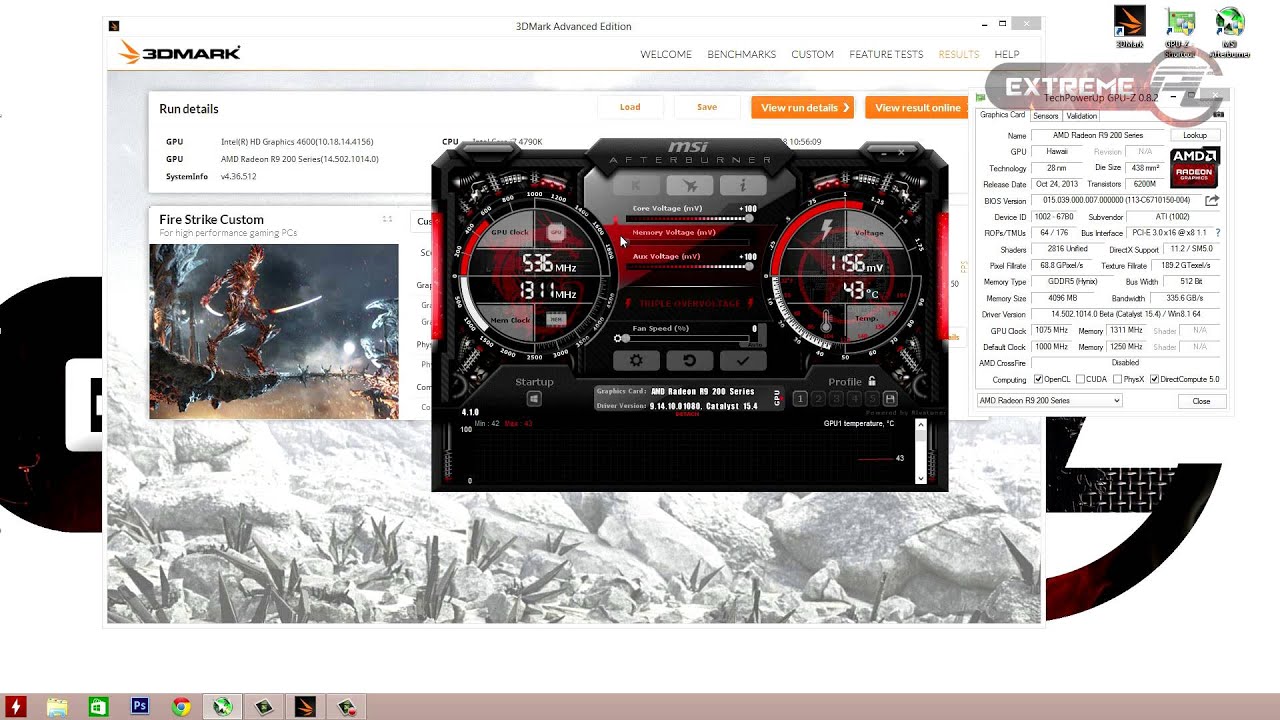Image resolution: width=1280 pixels, height=720 pixels.
Task: Open File Explorer folder from taskbar
Action: coord(57,707)
